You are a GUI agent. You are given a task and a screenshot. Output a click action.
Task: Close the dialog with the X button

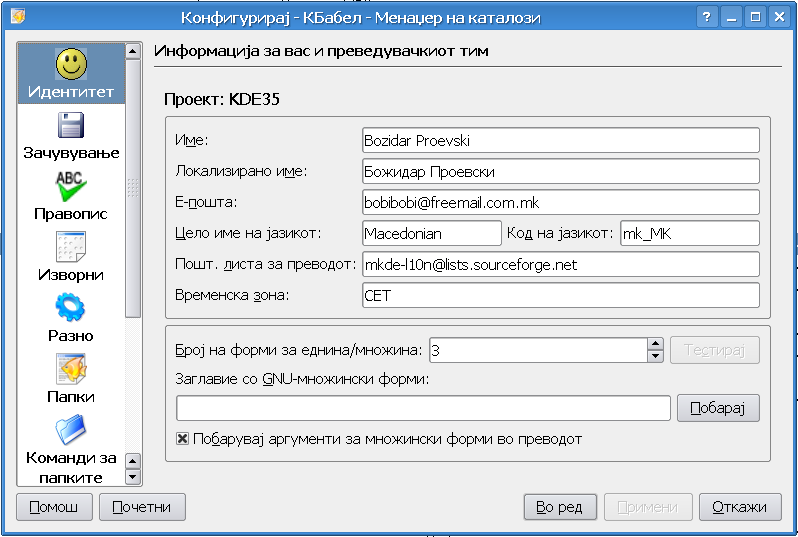[x=780, y=17]
